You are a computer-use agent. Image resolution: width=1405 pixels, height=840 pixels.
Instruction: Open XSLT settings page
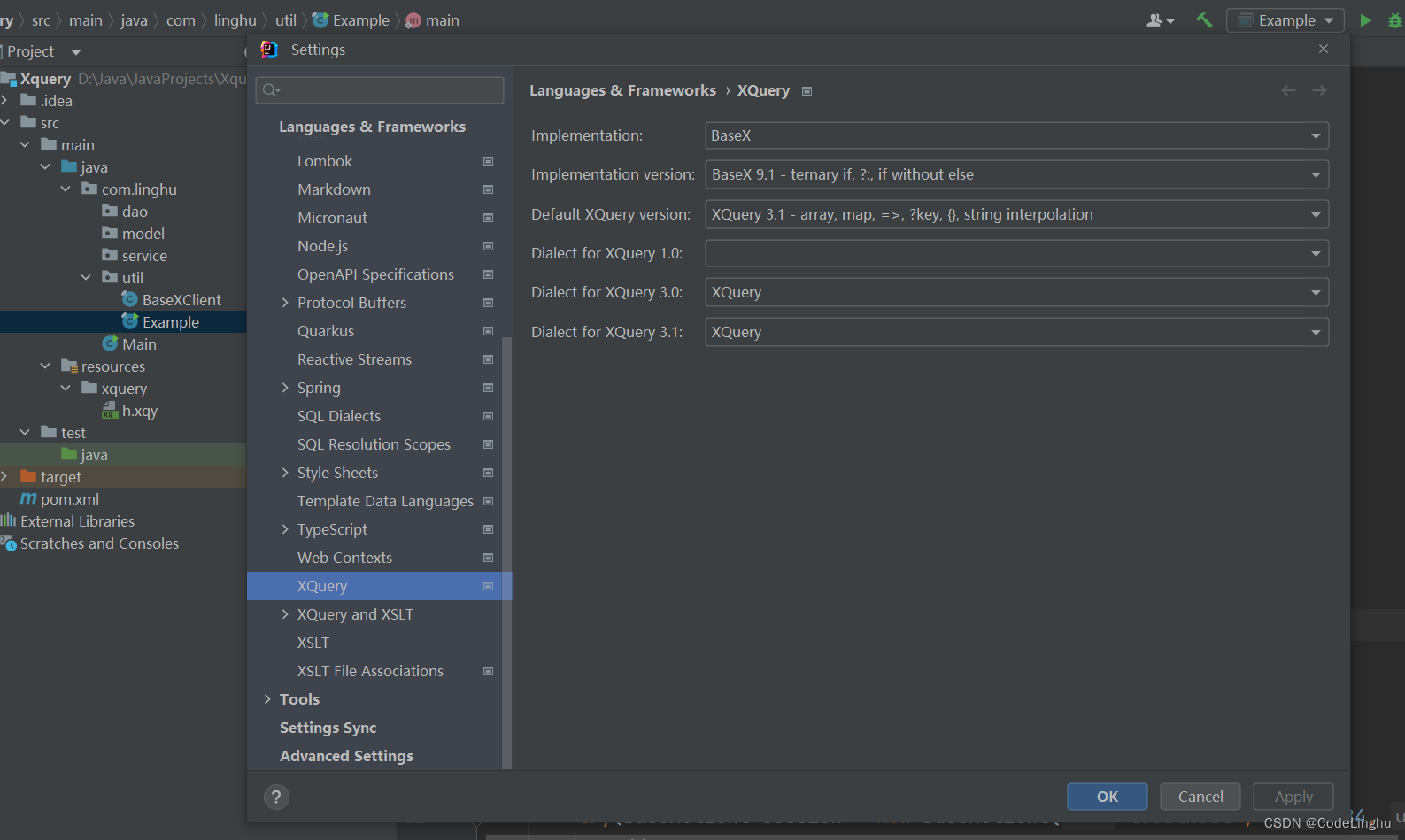[313, 643]
